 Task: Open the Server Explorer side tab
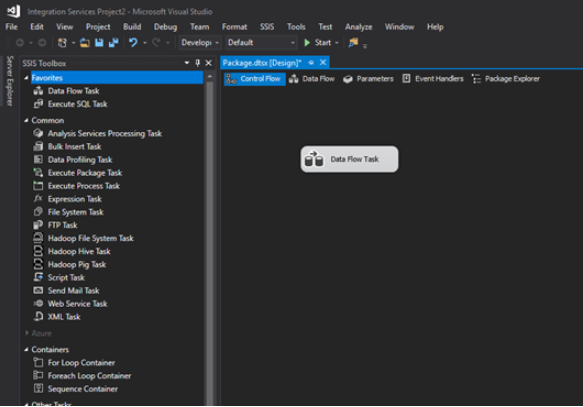[10, 81]
